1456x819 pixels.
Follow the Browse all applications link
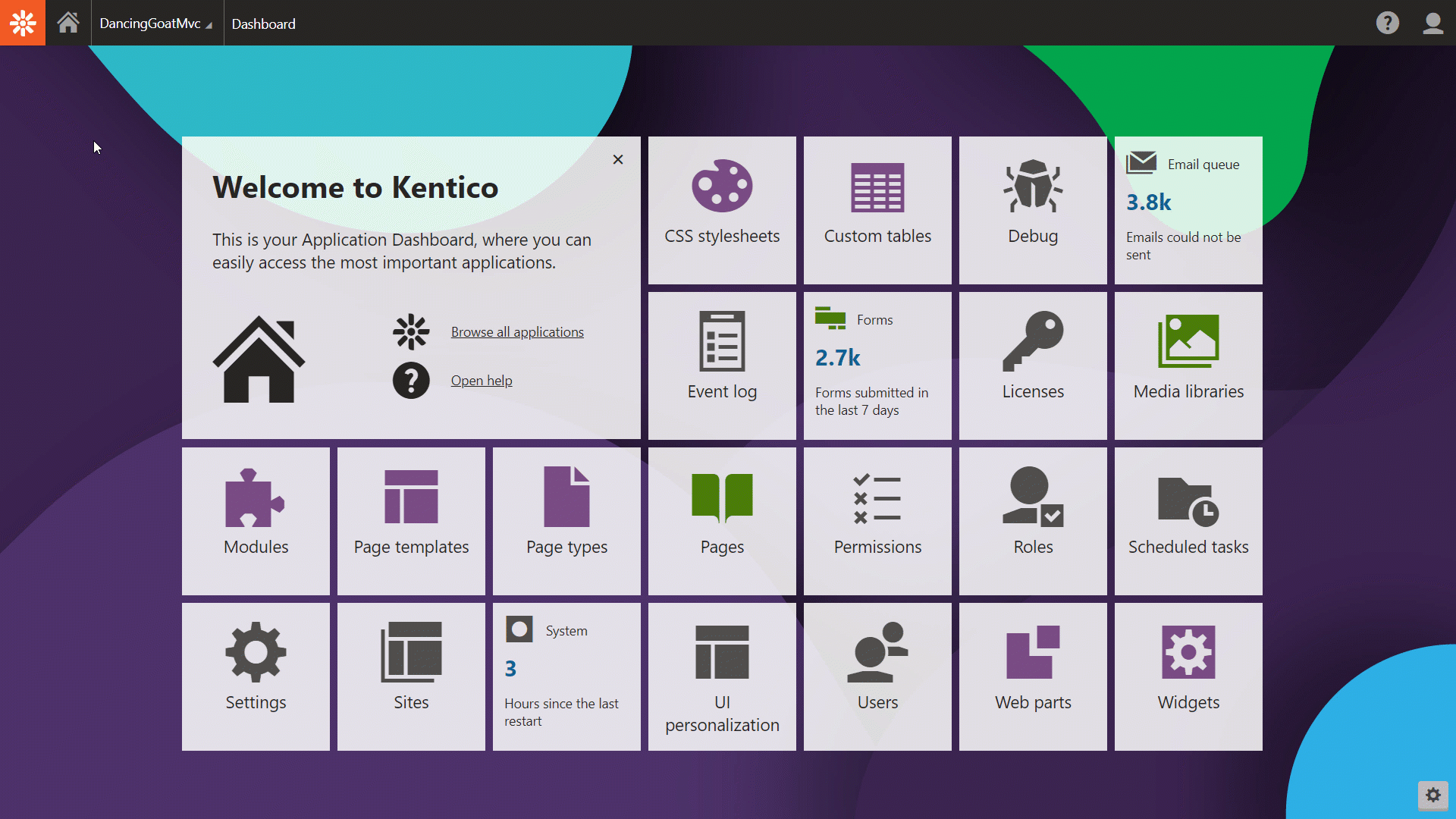517,332
